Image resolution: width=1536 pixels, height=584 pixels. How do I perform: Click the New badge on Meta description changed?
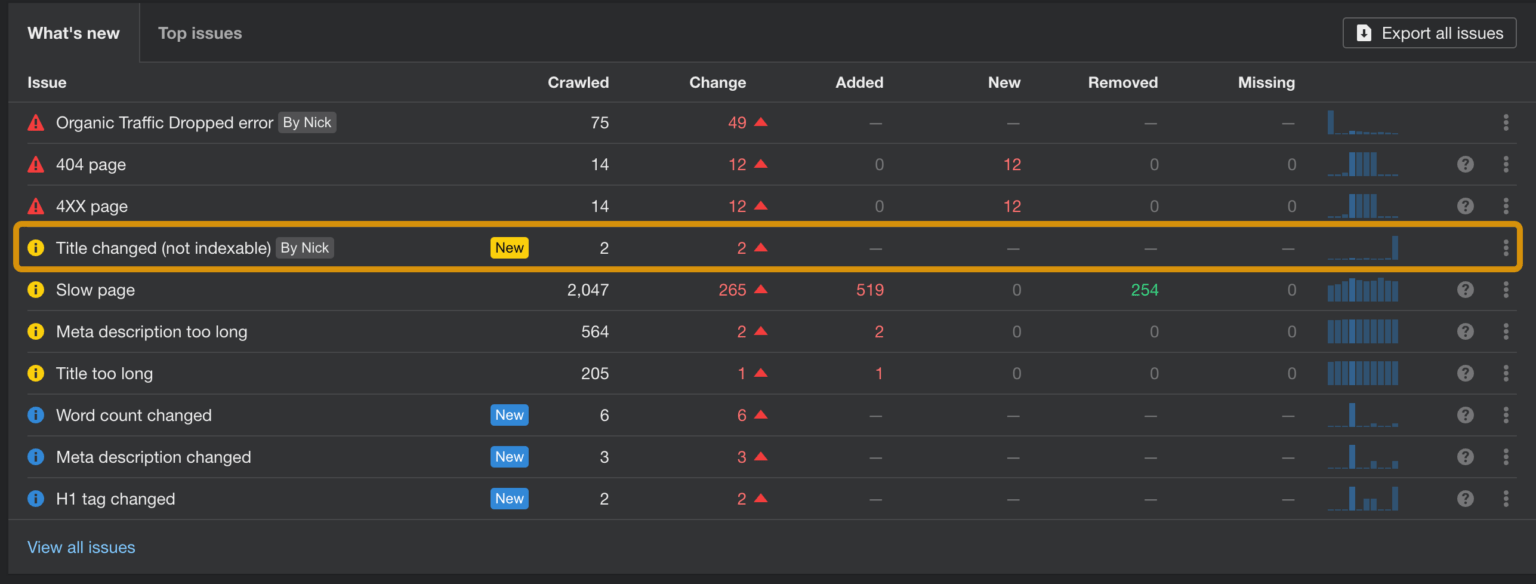point(509,456)
